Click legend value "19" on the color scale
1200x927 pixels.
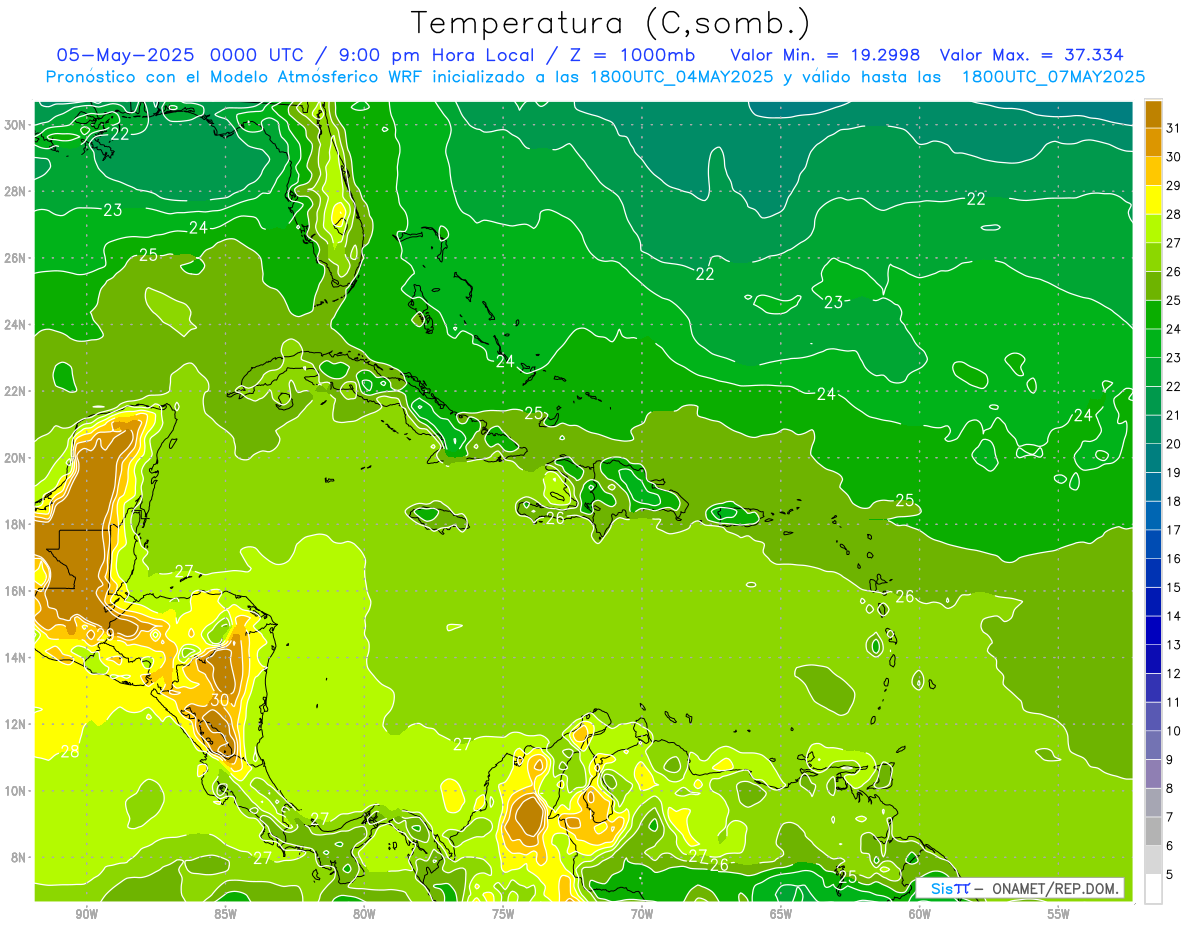point(1174,473)
